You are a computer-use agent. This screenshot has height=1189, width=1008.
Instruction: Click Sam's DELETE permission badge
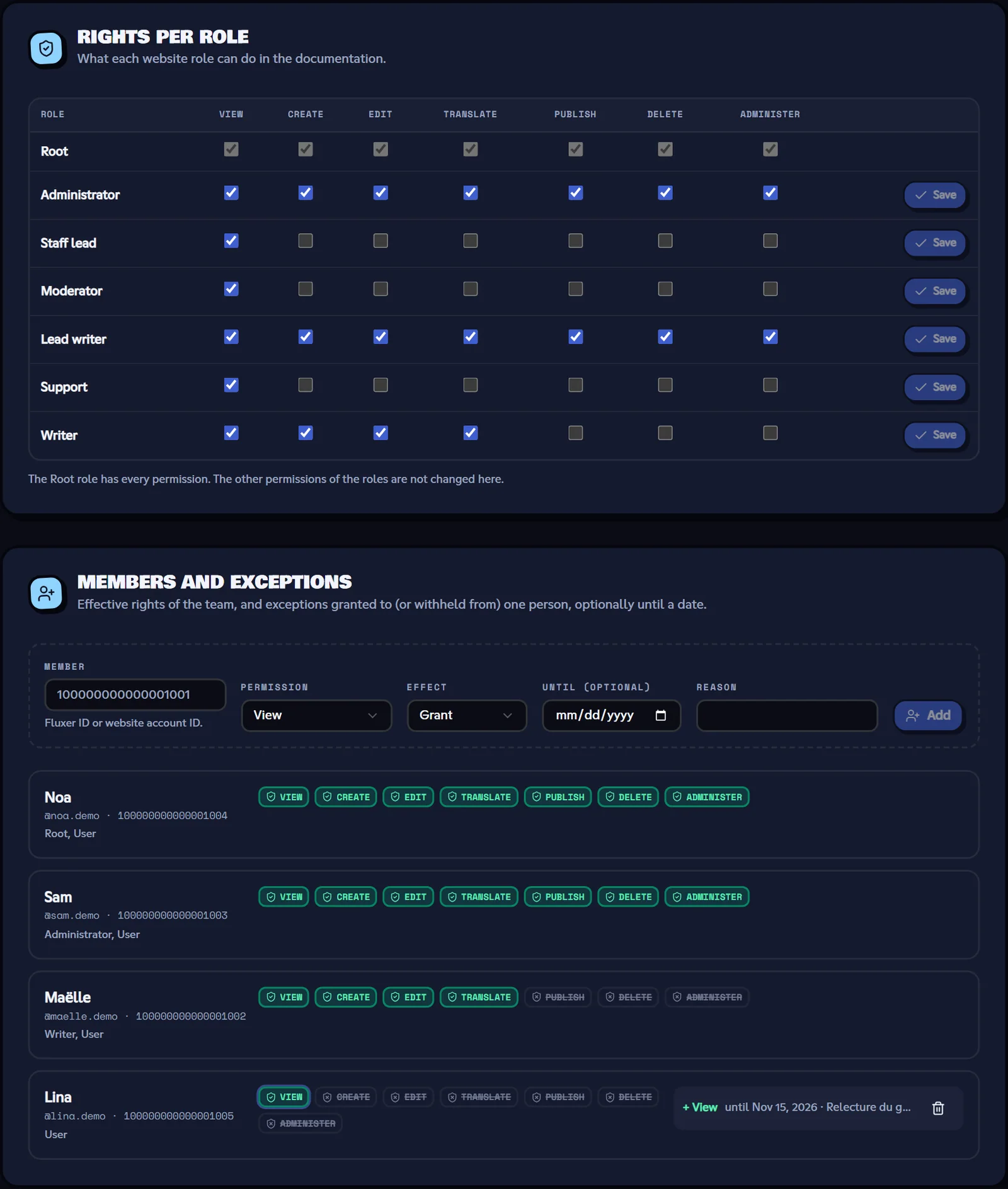coord(628,897)
